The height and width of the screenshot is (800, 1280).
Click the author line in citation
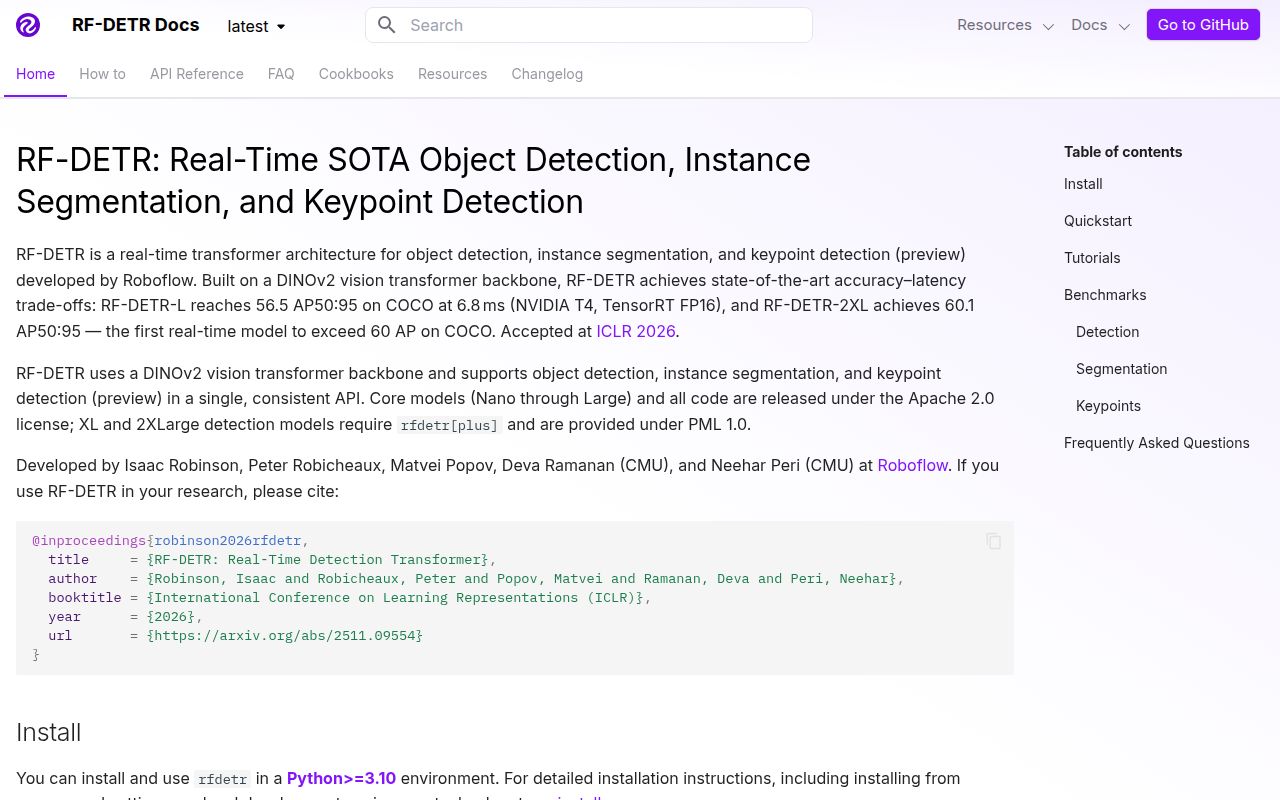476,578
